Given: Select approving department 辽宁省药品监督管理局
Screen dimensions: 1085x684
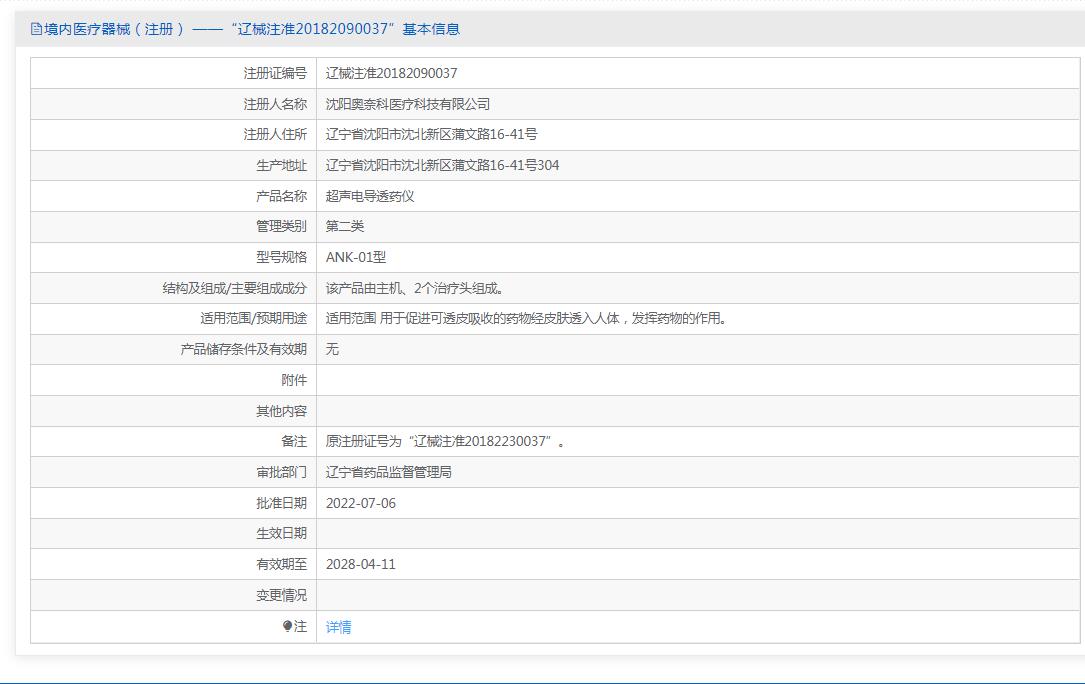Looking at the screenshot, I should [389, 472].
